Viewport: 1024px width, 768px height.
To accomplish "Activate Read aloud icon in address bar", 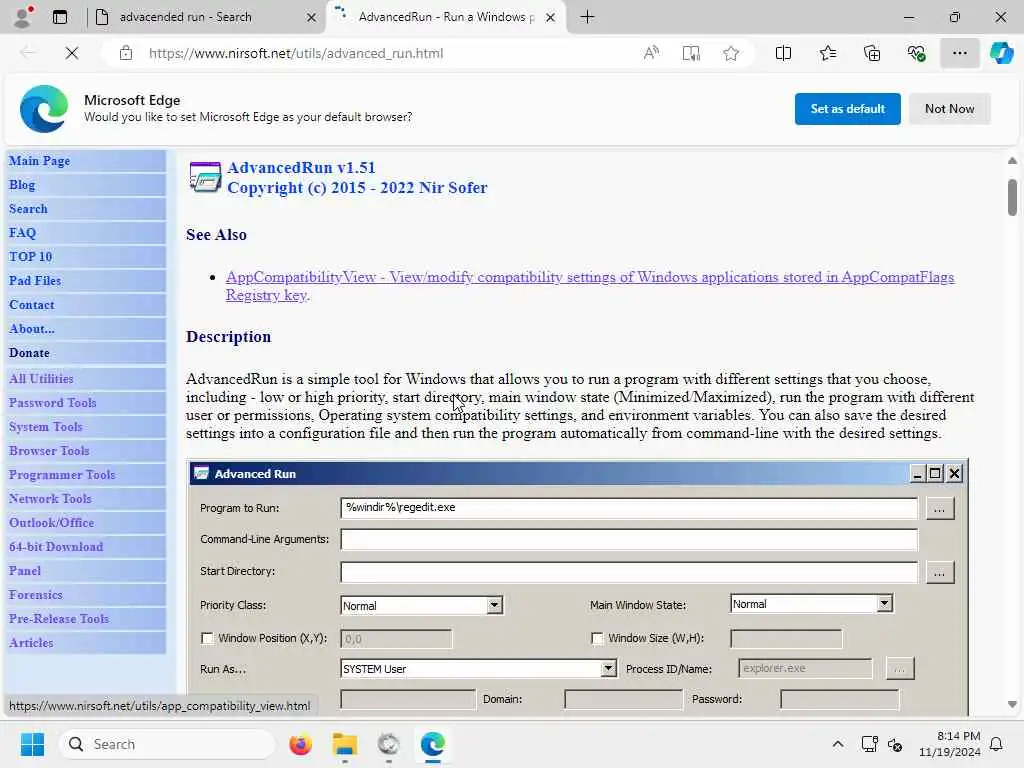I will click(651, 53).
